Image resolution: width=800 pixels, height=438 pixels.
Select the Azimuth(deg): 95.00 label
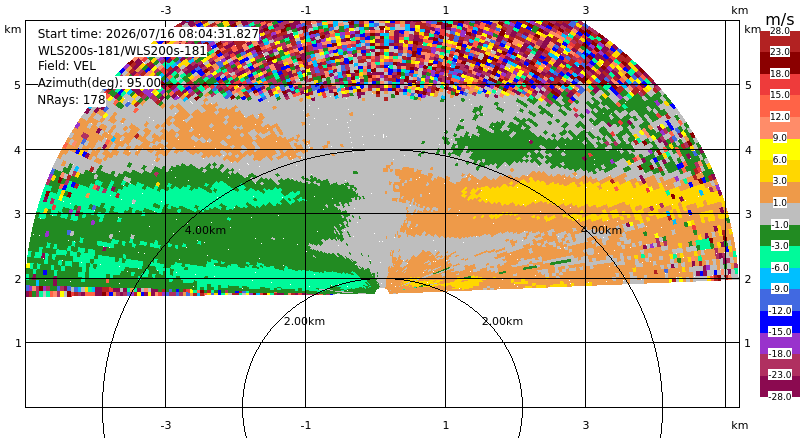coord(99,83)
